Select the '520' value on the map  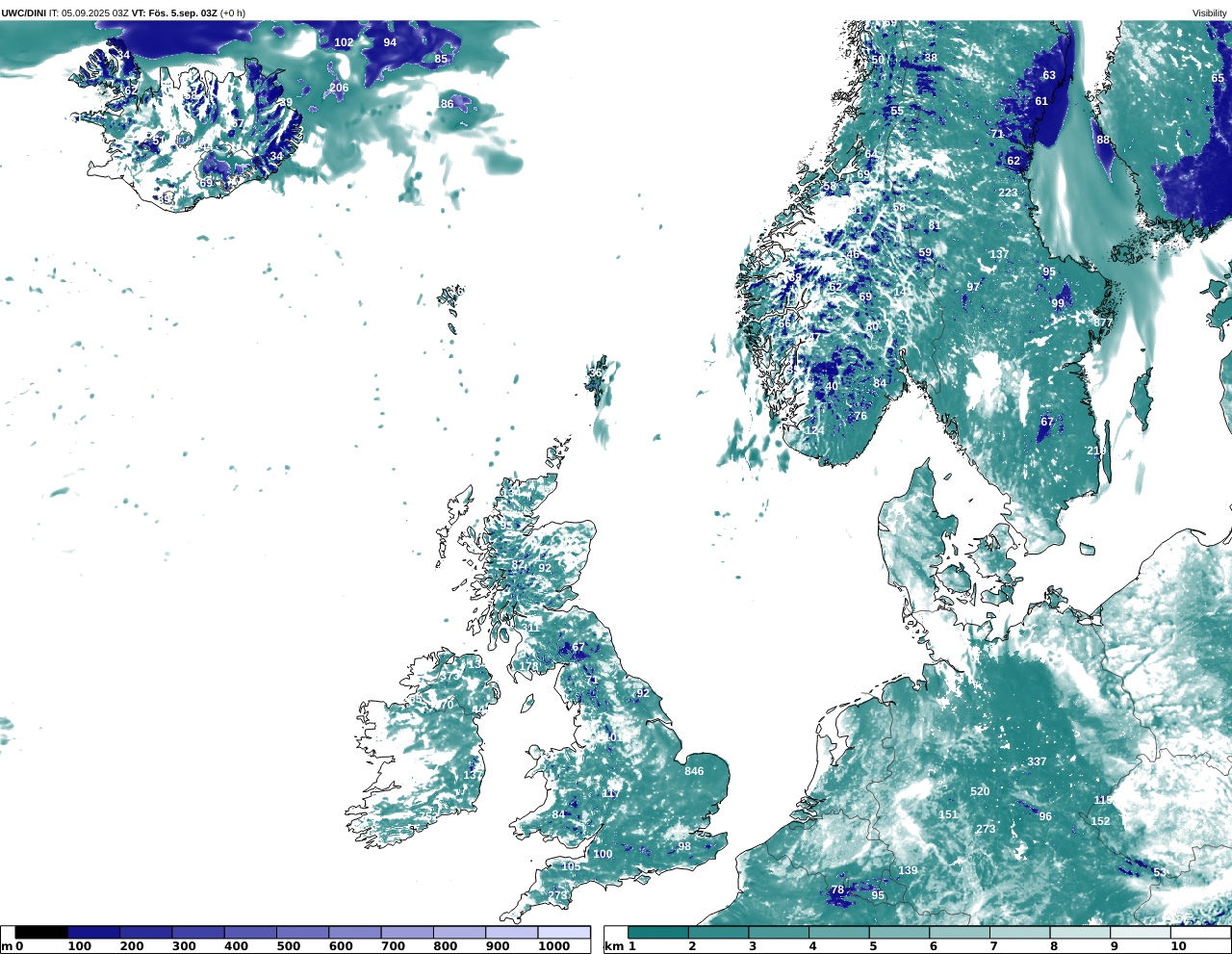pyautogui.click(x=980, y=791)
